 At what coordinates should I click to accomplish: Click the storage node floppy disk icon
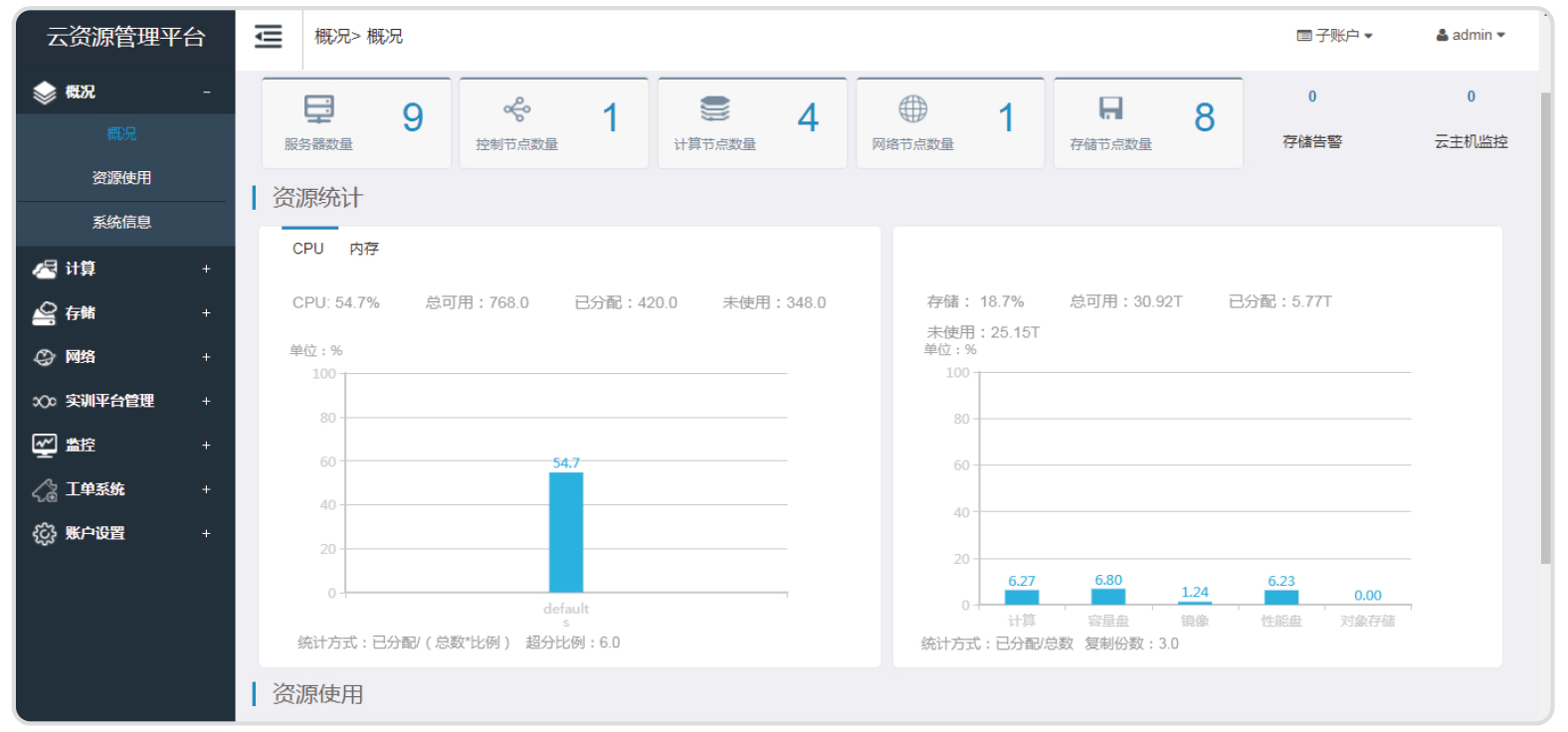(1110, 108)
